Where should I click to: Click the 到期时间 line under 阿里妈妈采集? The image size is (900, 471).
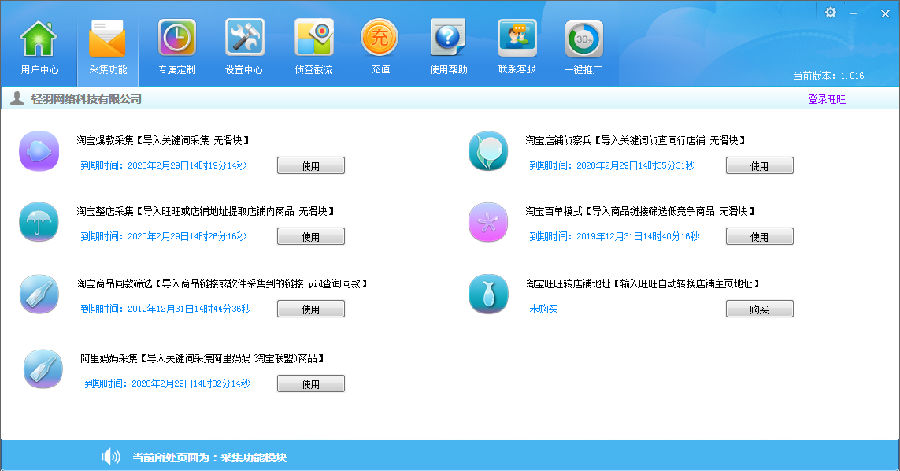click(x=168, y=384)
